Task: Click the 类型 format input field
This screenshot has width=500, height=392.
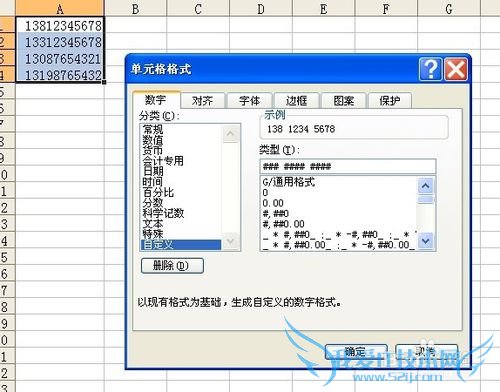Action: click(x=348, y=166)
